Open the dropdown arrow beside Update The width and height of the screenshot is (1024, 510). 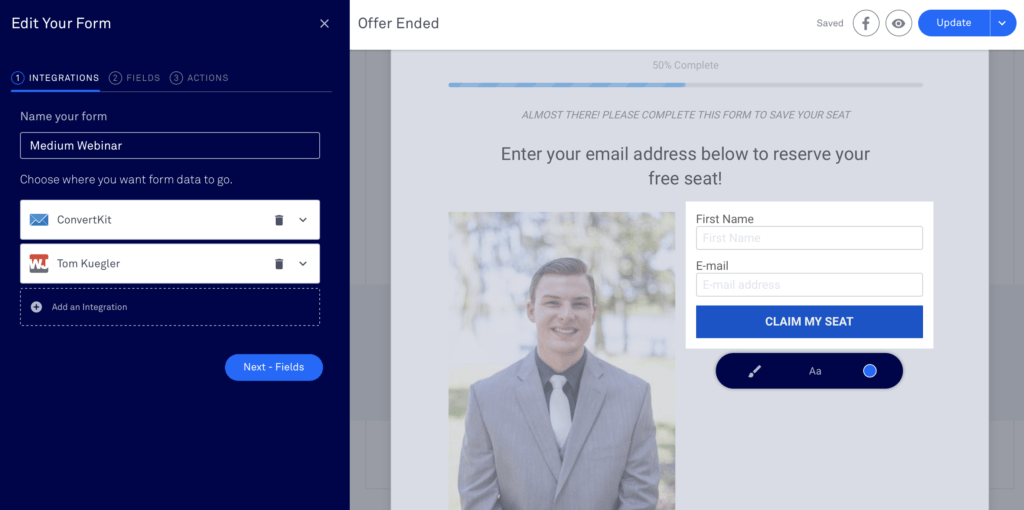1003,24
